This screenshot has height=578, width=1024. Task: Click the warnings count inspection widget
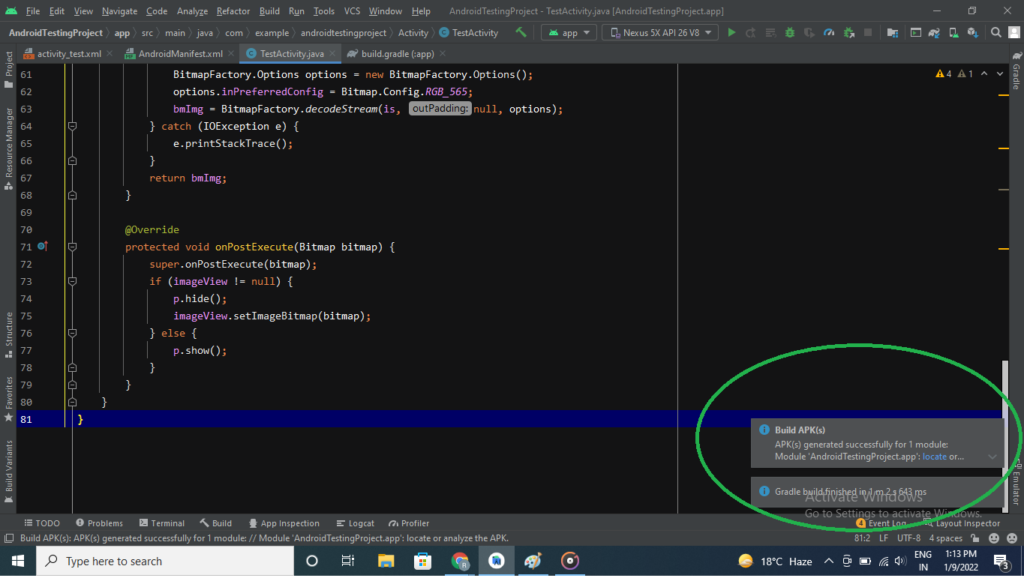click(x=954, y=74)
